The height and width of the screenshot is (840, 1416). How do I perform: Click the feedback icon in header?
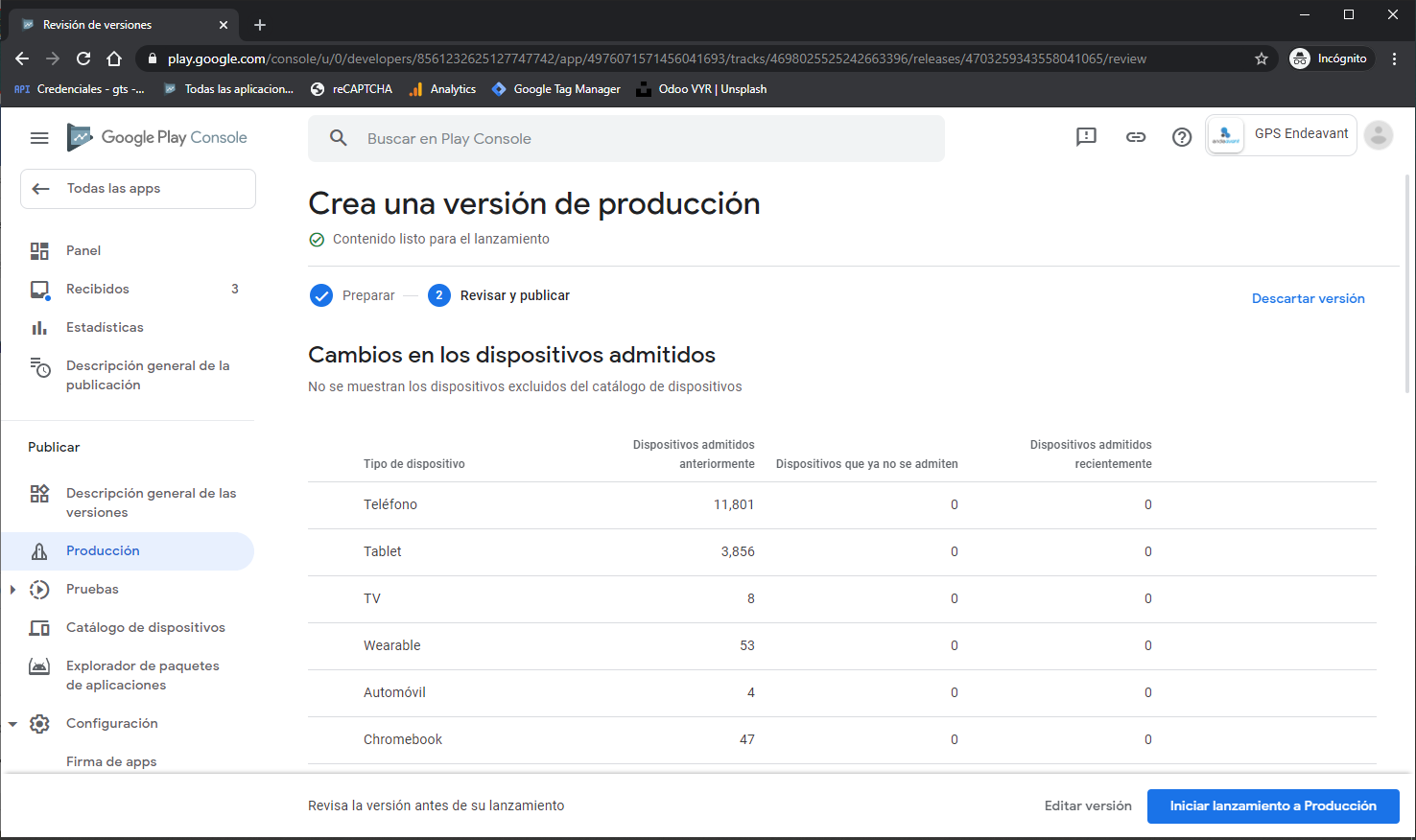tap(1086, 137)
